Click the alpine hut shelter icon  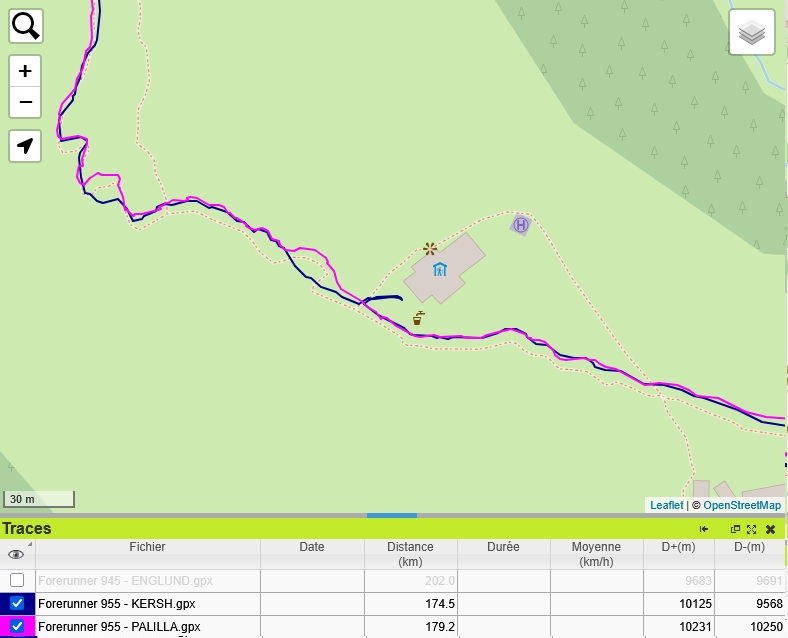(x=439, y=269)
